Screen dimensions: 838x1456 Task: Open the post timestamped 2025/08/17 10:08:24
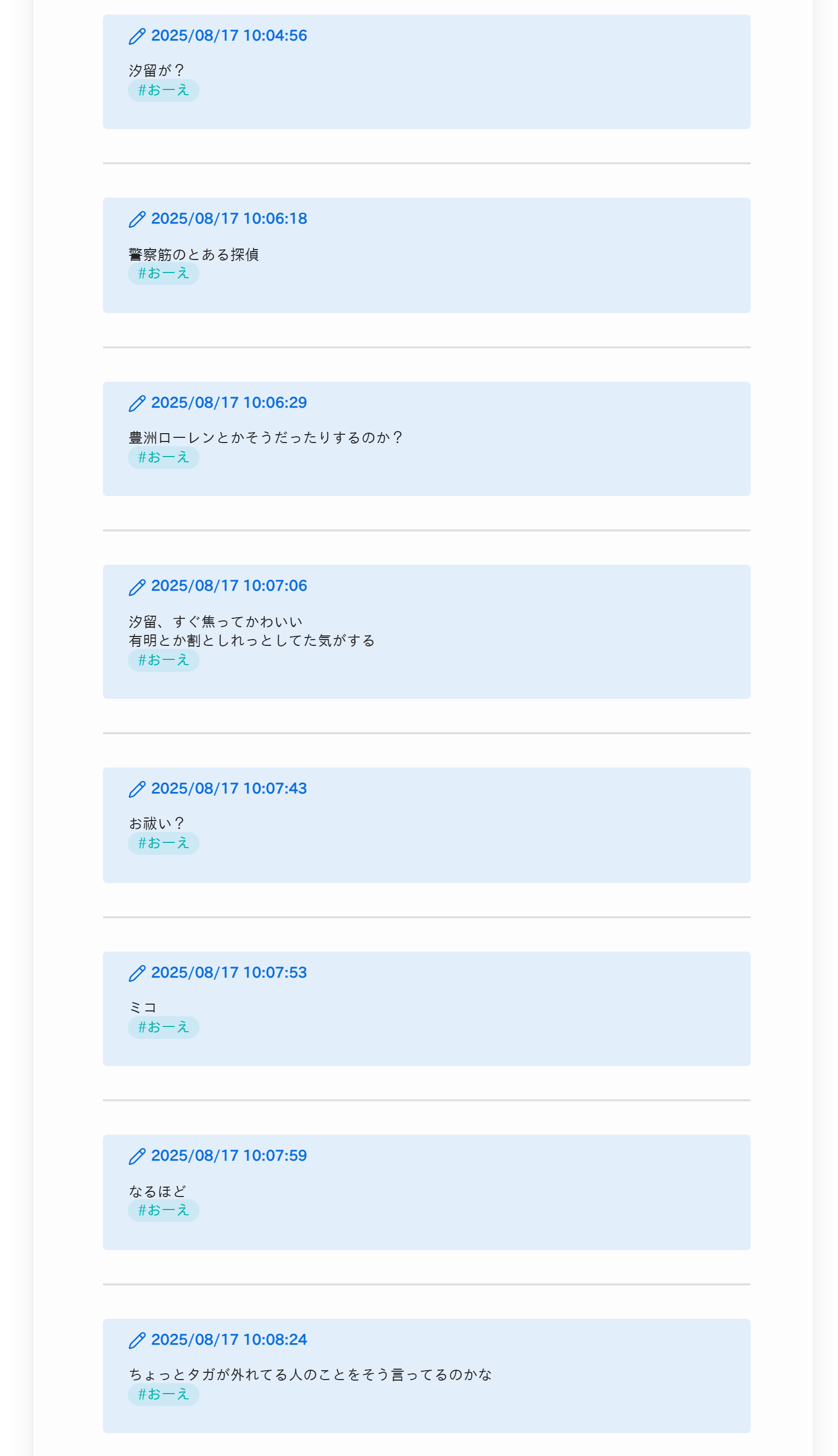point(229,1340)
